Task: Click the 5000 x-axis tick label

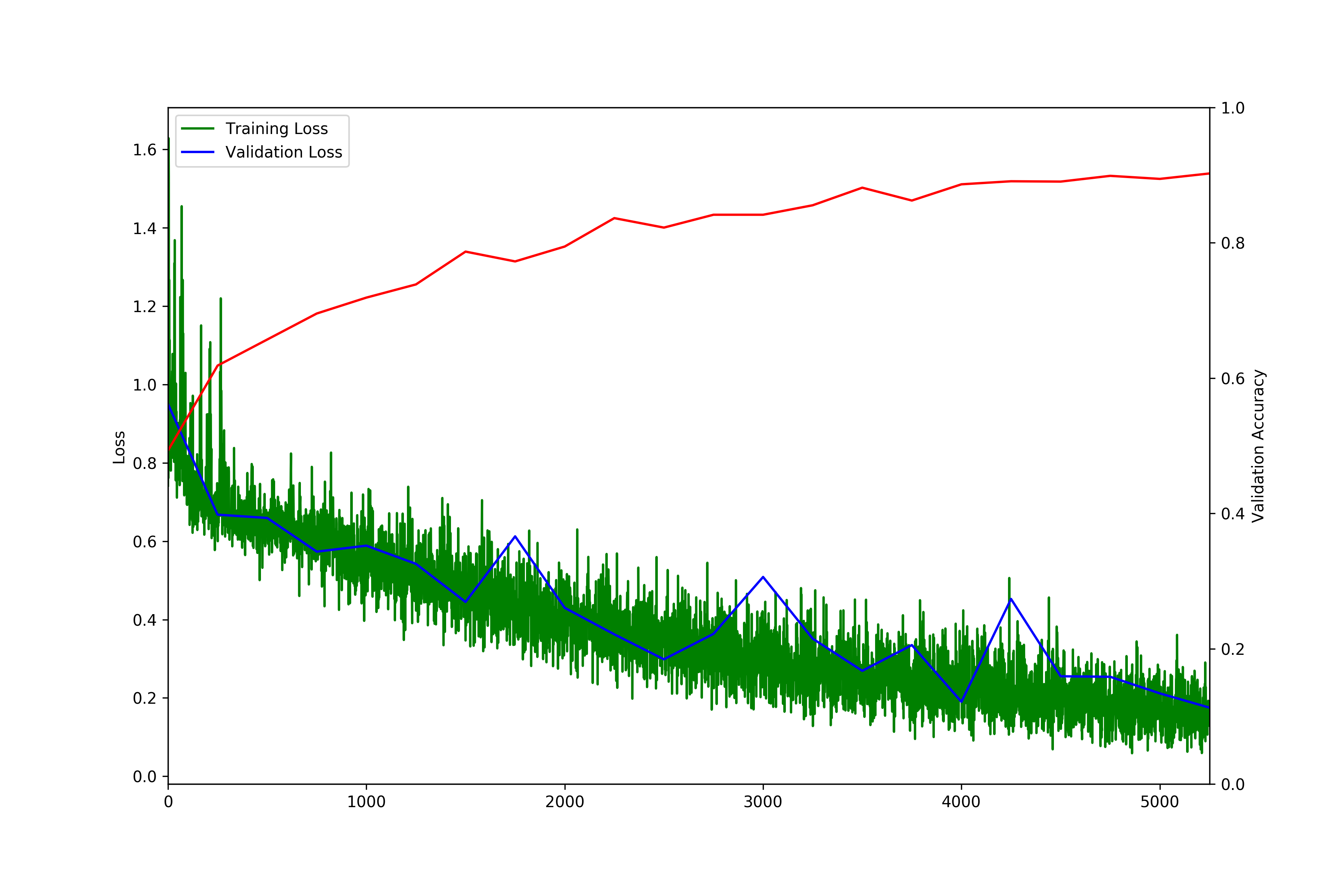Action: point(1160,802)
